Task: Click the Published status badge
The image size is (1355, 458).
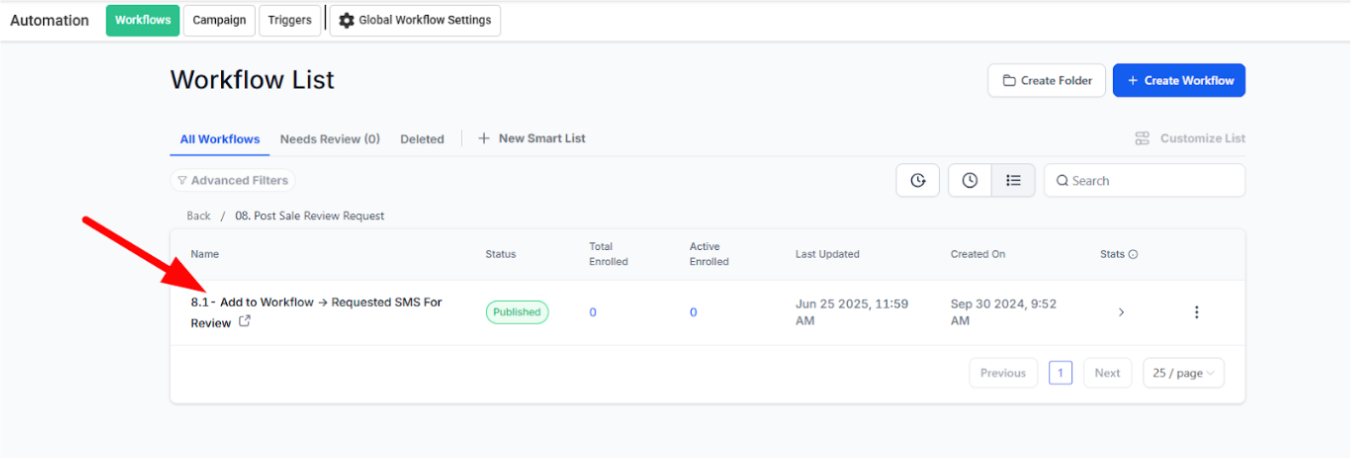Action: [517, 312]
